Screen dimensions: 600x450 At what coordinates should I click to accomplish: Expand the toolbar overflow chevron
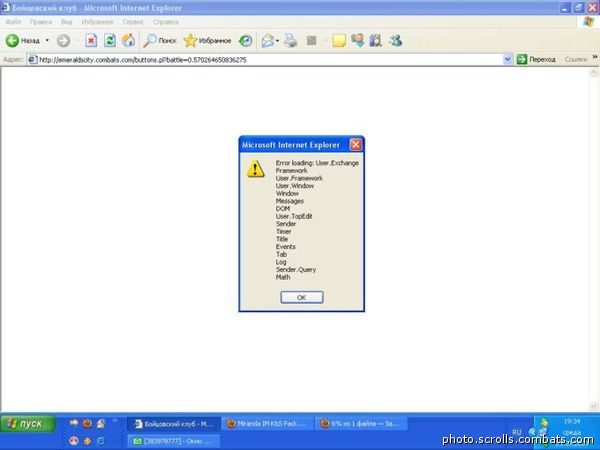coord(595,57)
